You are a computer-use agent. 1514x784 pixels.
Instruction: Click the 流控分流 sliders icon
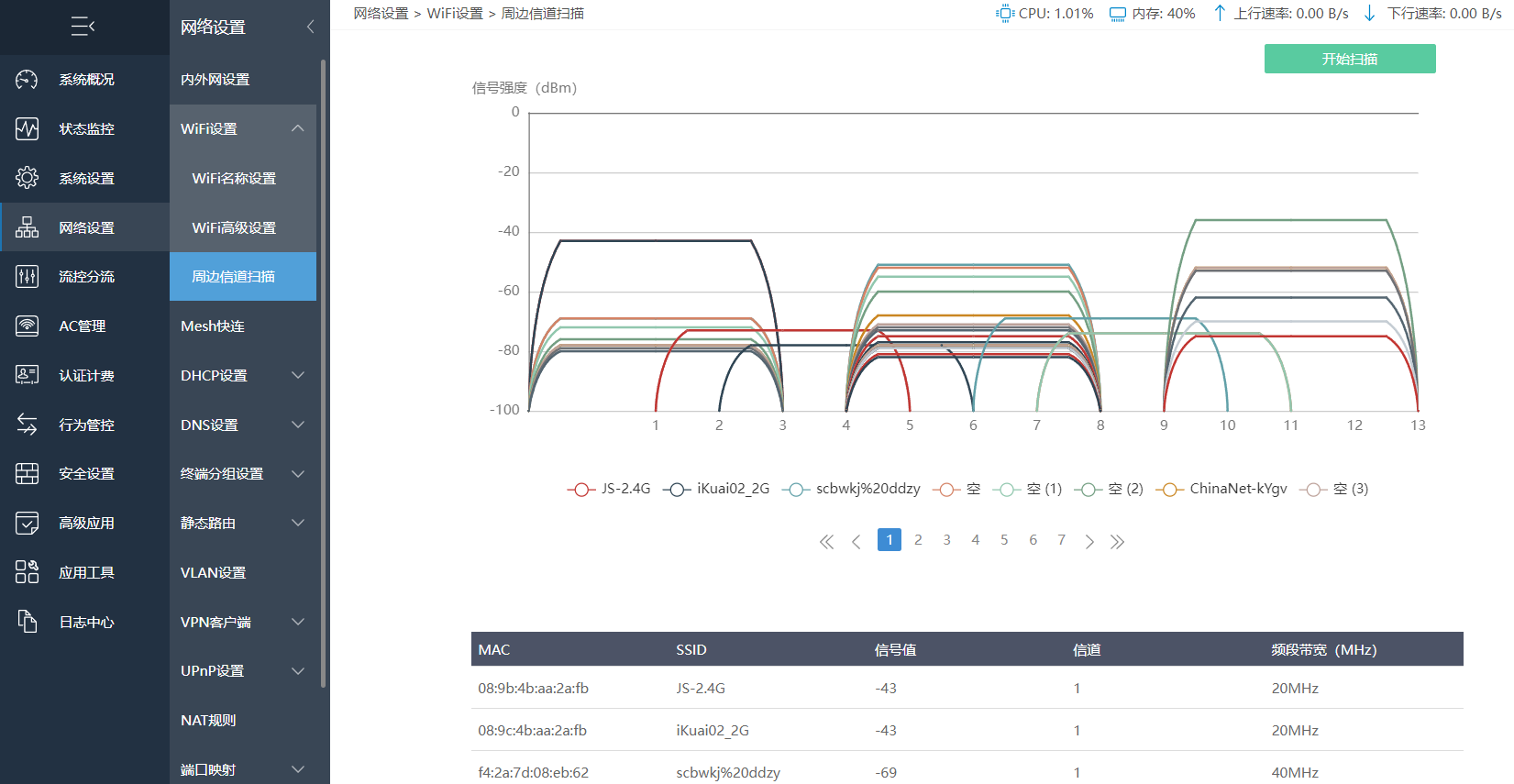[27, 276]
